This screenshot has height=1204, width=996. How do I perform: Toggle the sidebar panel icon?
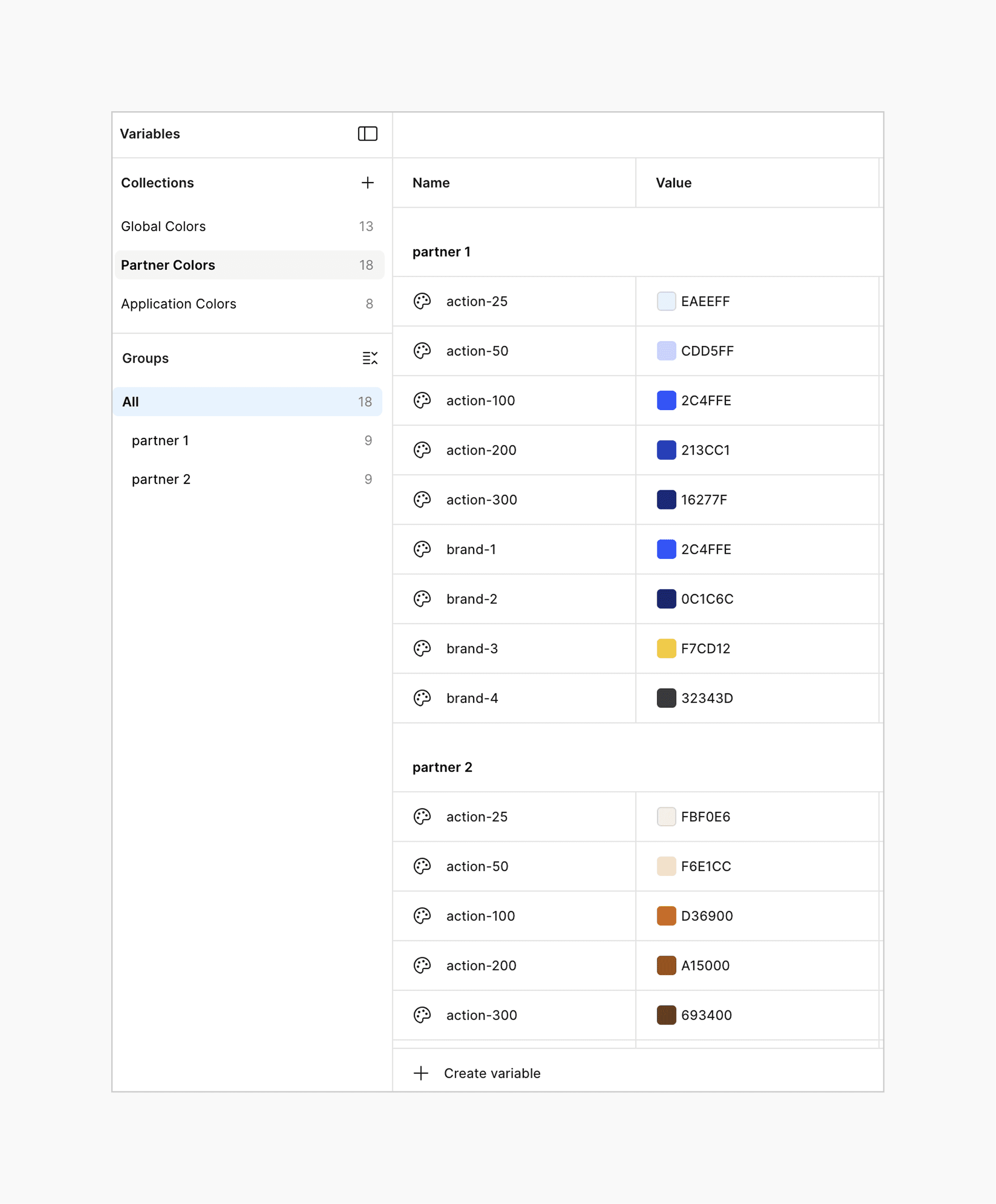pos(368,133)
